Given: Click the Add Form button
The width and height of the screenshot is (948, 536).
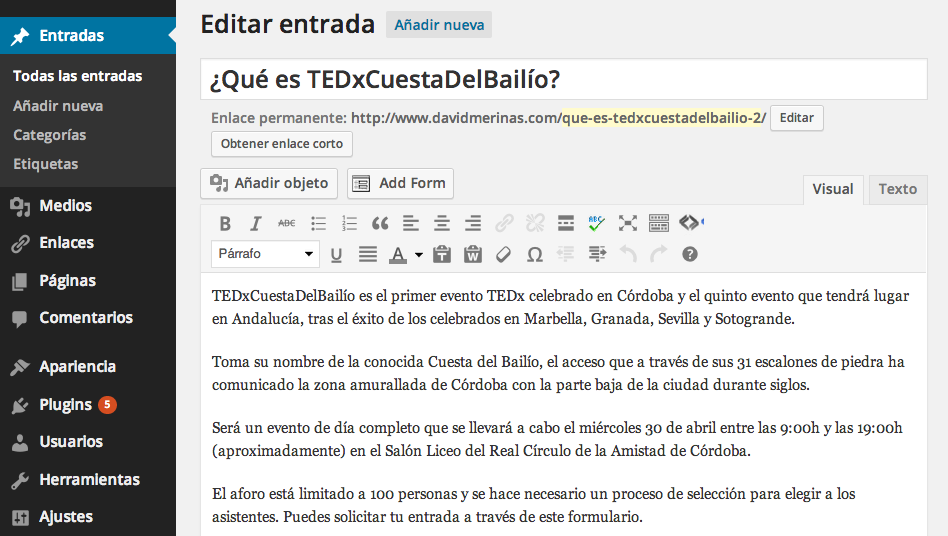Looking at the screenshot, I should coord(400,183).
